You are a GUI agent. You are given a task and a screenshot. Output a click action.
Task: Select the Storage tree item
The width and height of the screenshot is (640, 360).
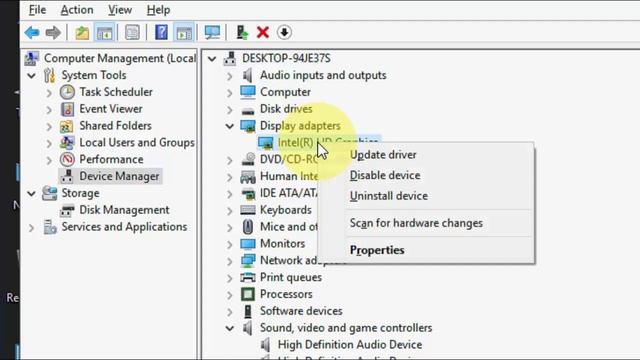tap(80, 193)
